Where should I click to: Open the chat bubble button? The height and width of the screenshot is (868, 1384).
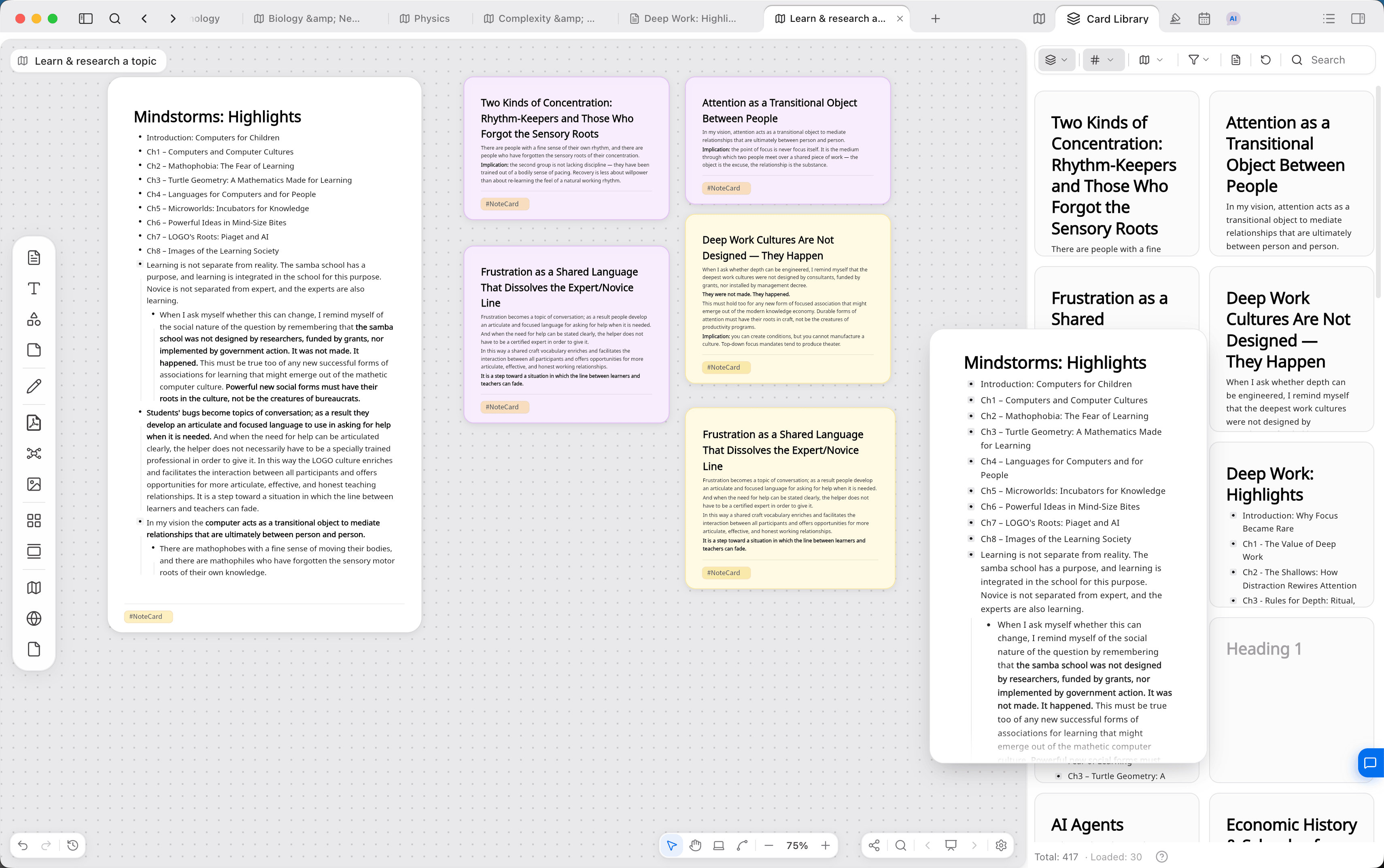pyautogui.click(x=1370, y=763)
